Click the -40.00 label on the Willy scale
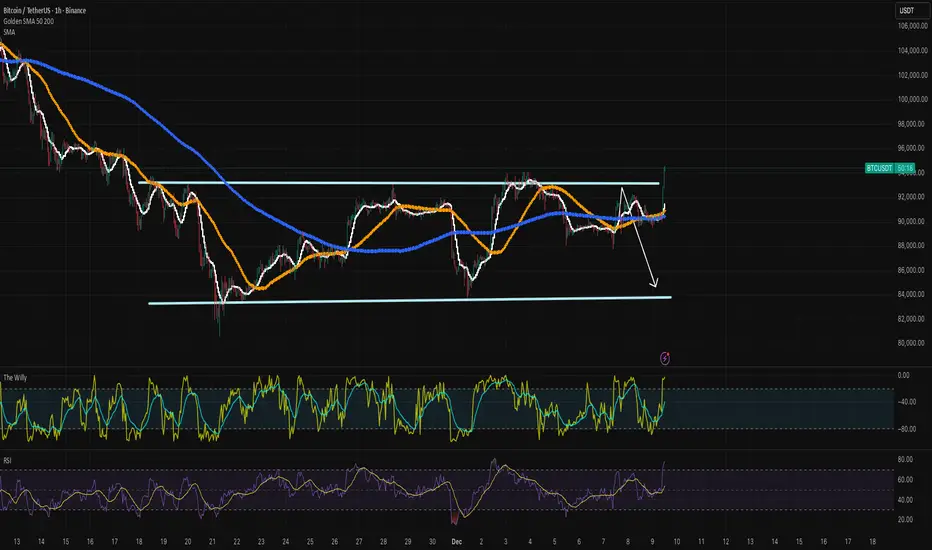 coord(906,402)
